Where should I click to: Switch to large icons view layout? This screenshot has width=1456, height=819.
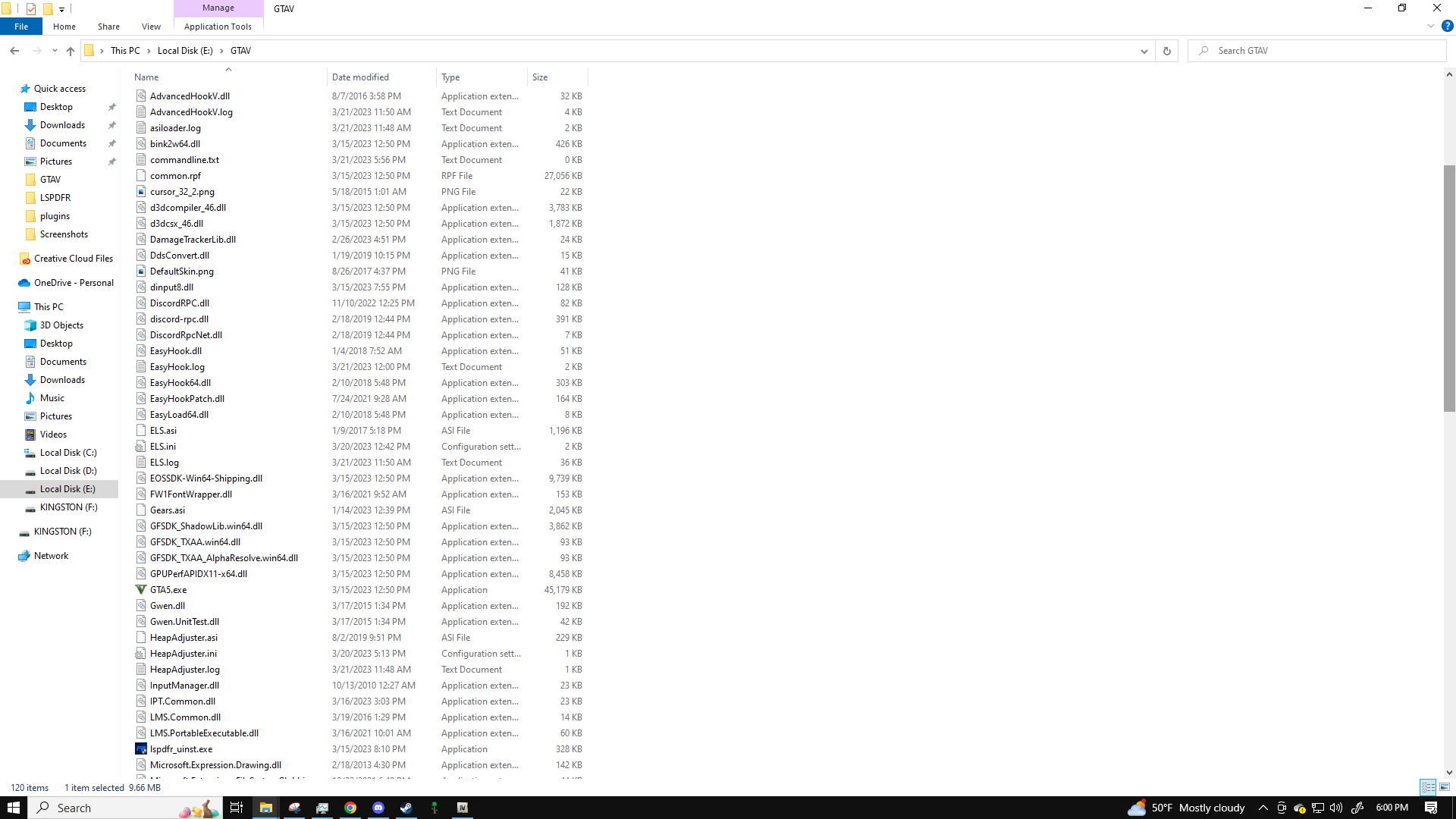pyautogui.click(x=1445, y=787)
